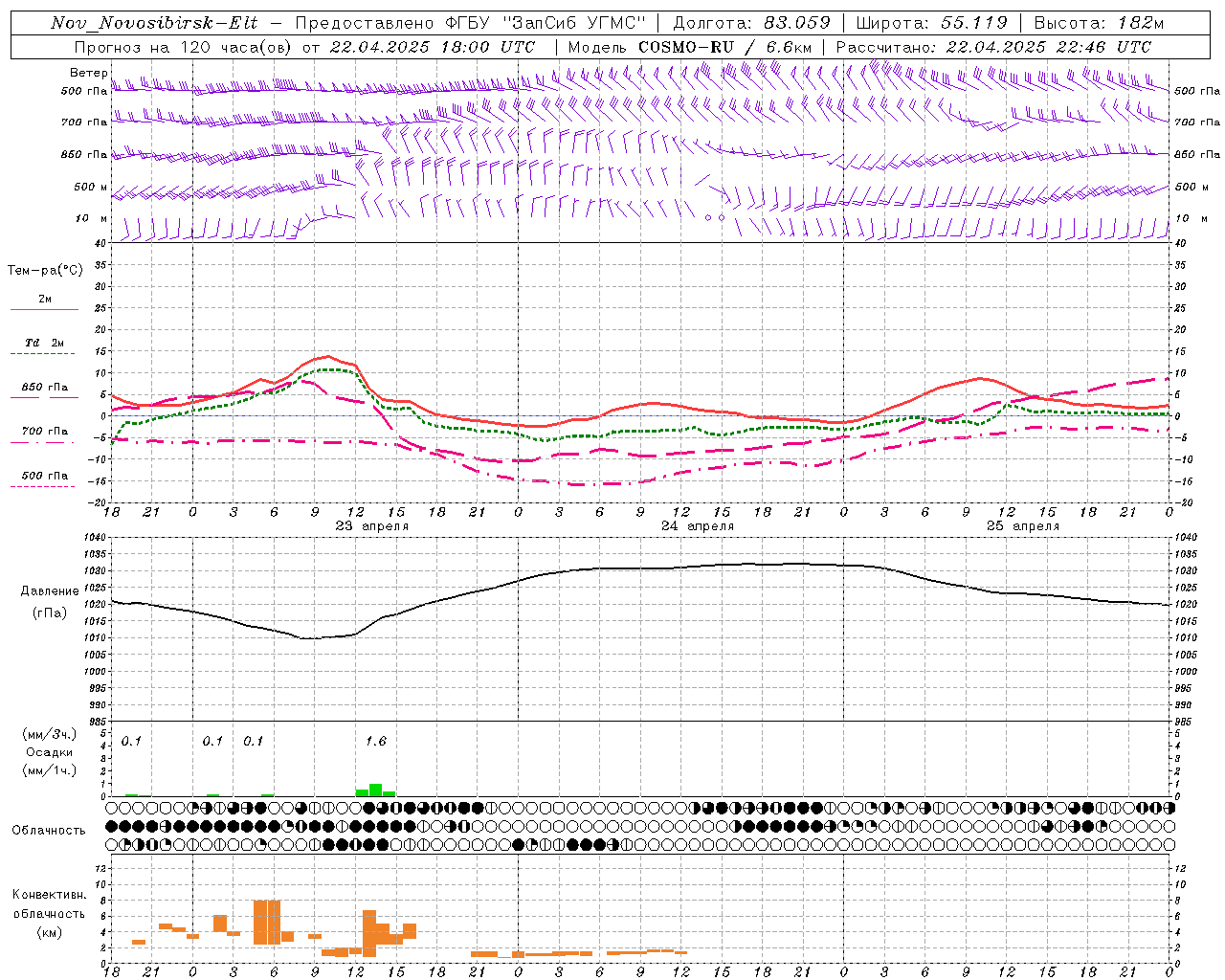Image resolution: width=1225 pixels, height=980 pixels.
Task: Click the station title Nov_Novosibirsk-Elt
Action: click(x=155, y=23)
